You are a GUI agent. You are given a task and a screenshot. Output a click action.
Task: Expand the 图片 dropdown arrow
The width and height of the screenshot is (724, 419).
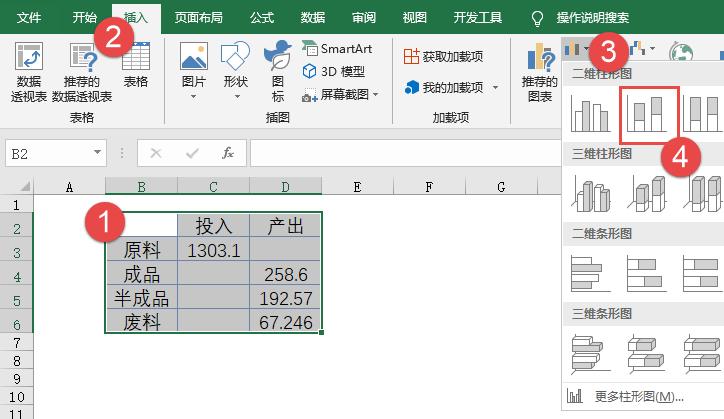[x=193, y=97]
